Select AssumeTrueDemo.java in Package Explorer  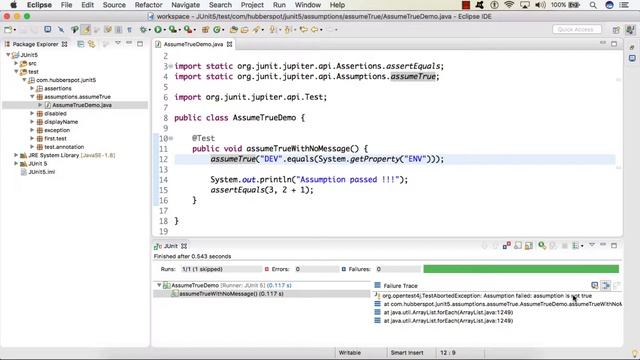click(82, 105)
